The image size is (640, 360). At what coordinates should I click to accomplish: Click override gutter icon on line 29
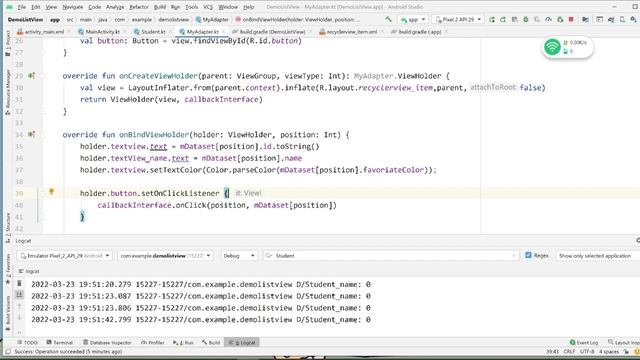click(31, 76)
